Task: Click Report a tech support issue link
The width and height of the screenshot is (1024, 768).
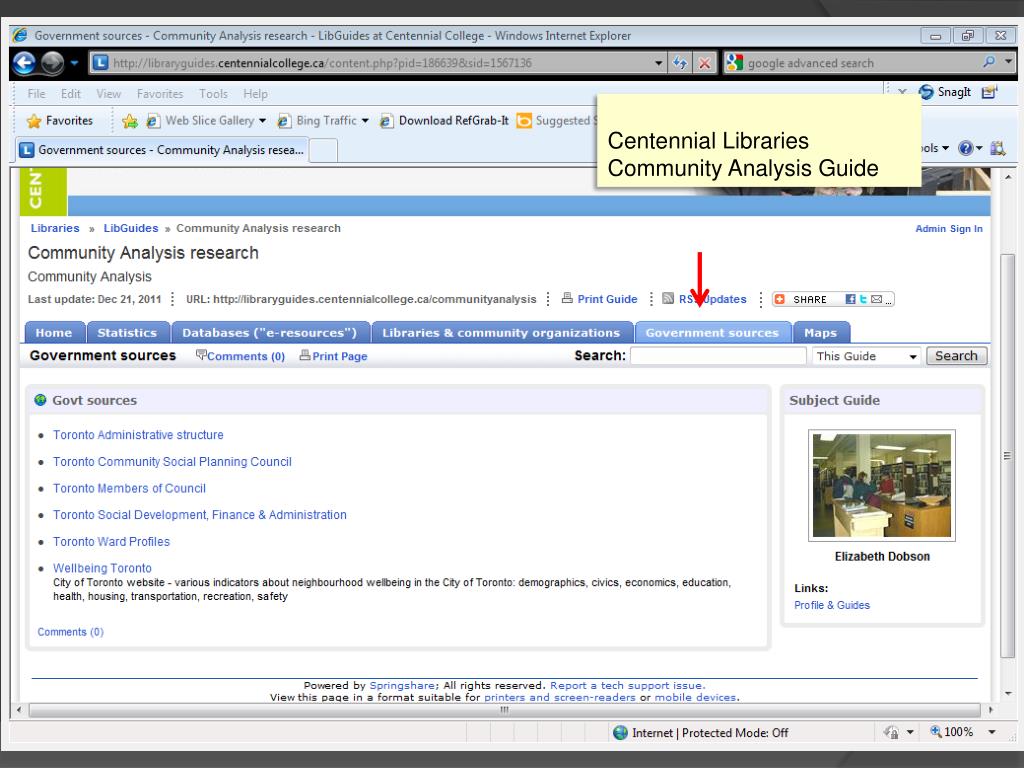Action: tap(626, 686)
